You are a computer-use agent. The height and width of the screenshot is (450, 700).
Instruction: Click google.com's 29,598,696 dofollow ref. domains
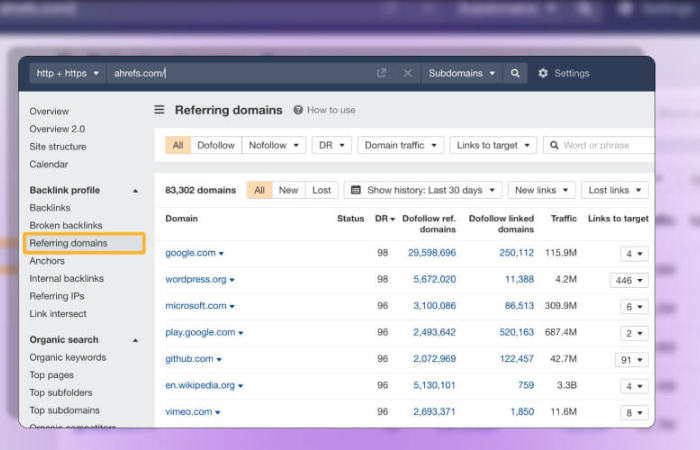[x=432, y=253]
